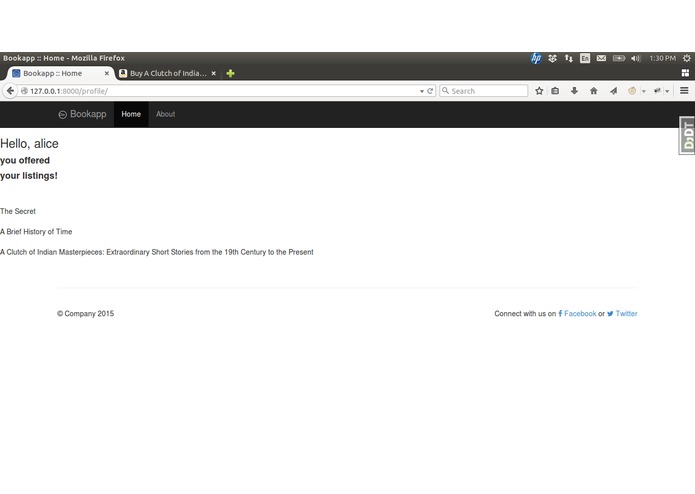This screenshot has width=695, height=494.
Task: Open a new tab with the plus icon
Action: tap(230, 74)
